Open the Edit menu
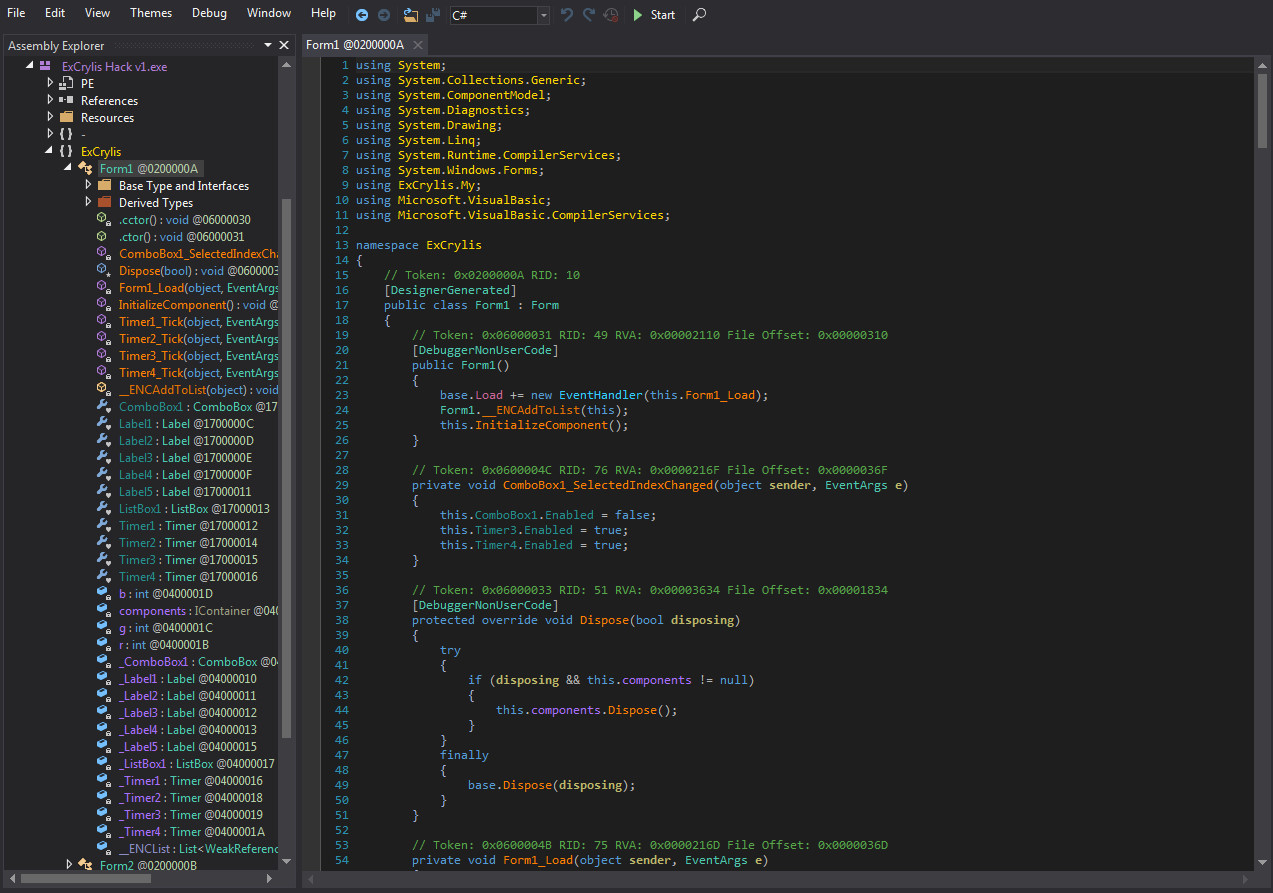1273x893 pixels. (55, 13)
